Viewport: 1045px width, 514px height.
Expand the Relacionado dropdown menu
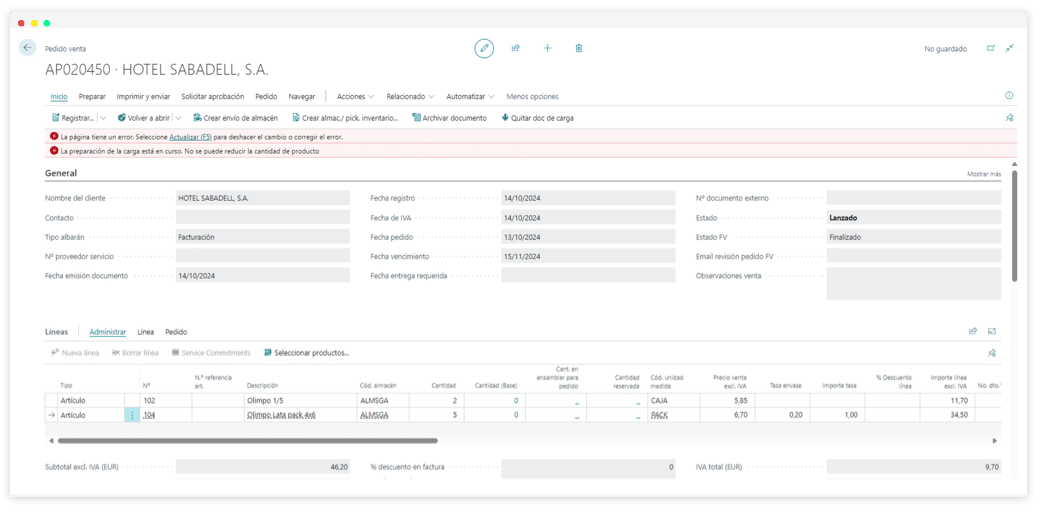pos(410,97)
